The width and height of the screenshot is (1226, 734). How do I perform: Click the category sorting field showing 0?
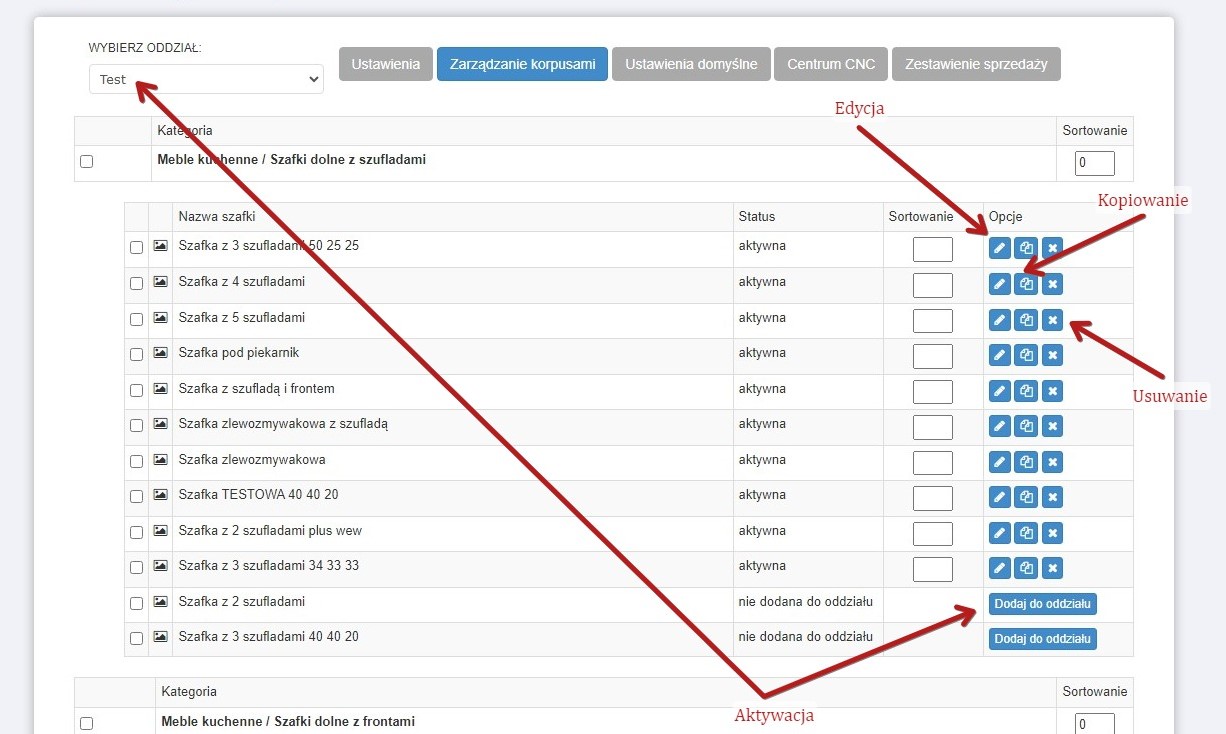click(x=1094, y=163)
